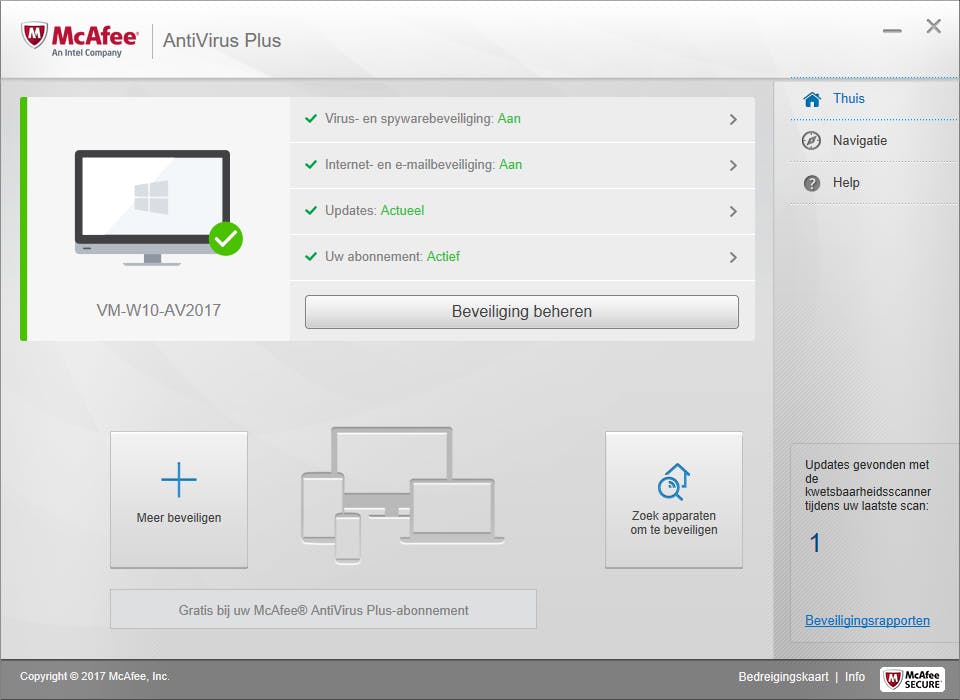Minimize the McAfee window
960x700 pixels.
(x=891, y=30)
